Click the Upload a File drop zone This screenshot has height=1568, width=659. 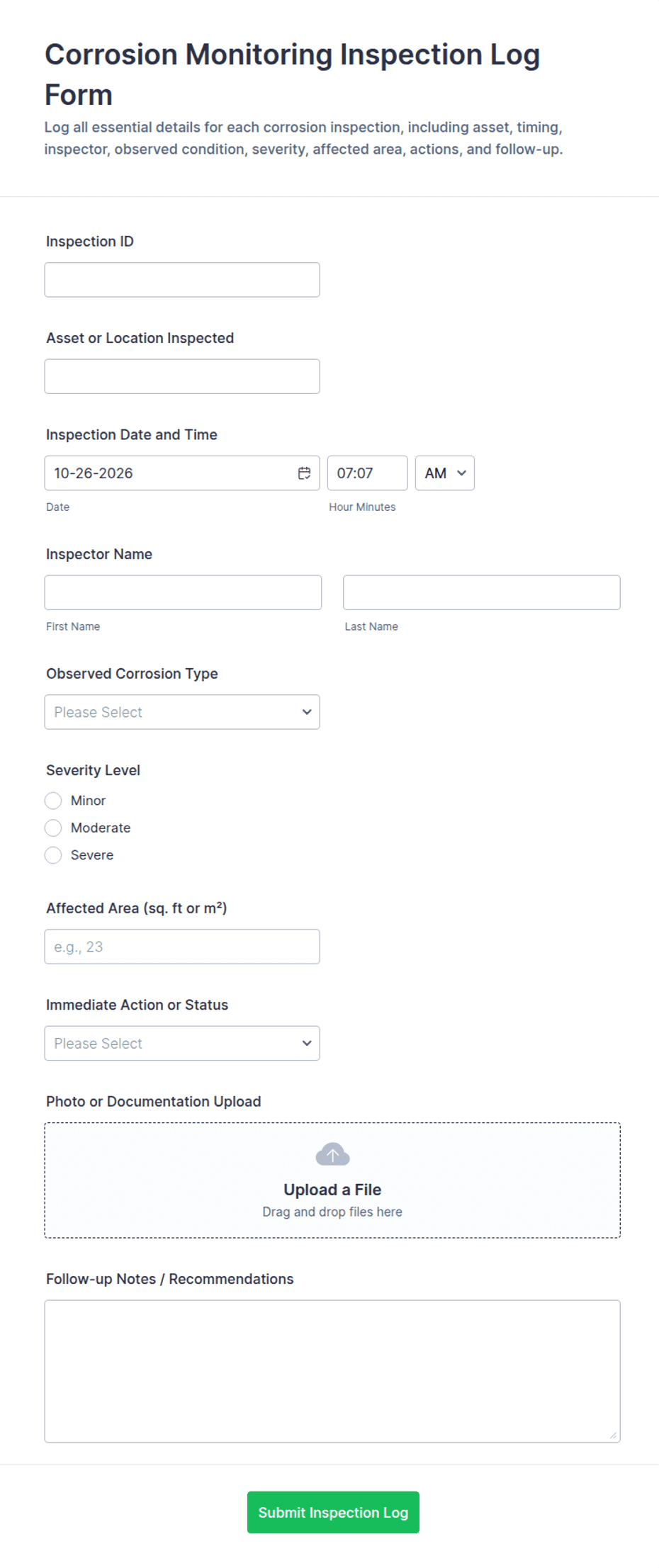click(332, 1180)
